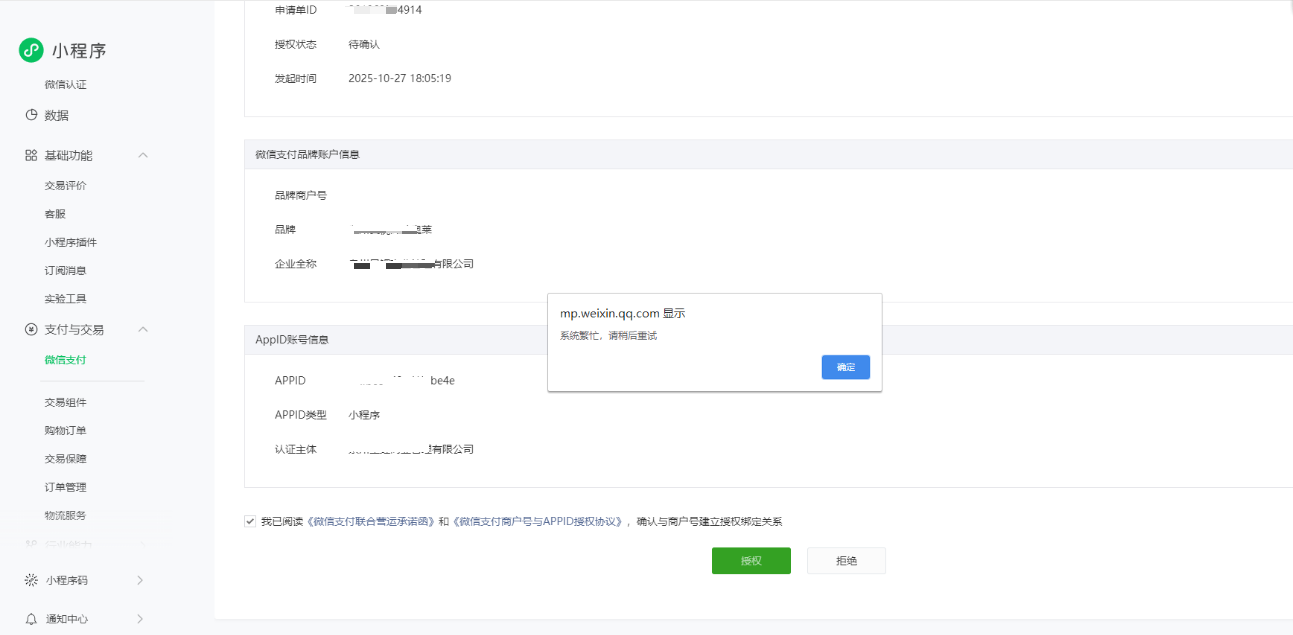This screenshot has width=1293, height=635.
Task: Click the 授权状态 label
Action: tap(296, 44)
